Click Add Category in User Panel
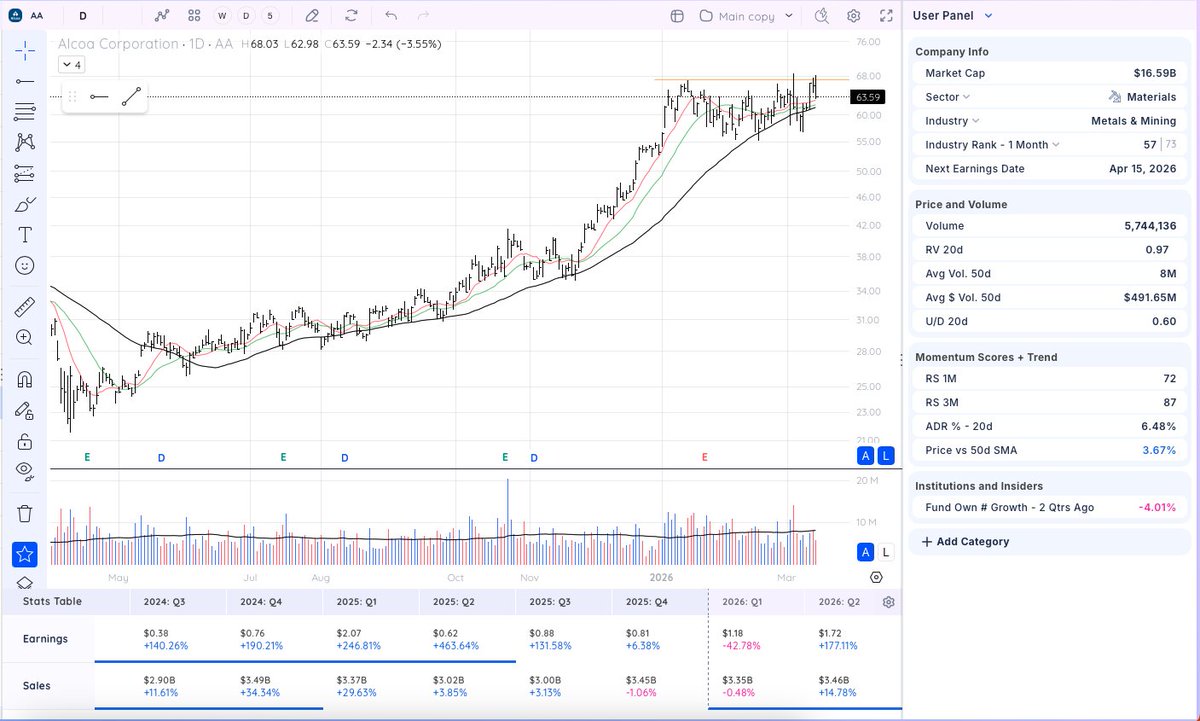This screenshot has width=1200, height=721. pyautogui.click(x=965, y=542)
